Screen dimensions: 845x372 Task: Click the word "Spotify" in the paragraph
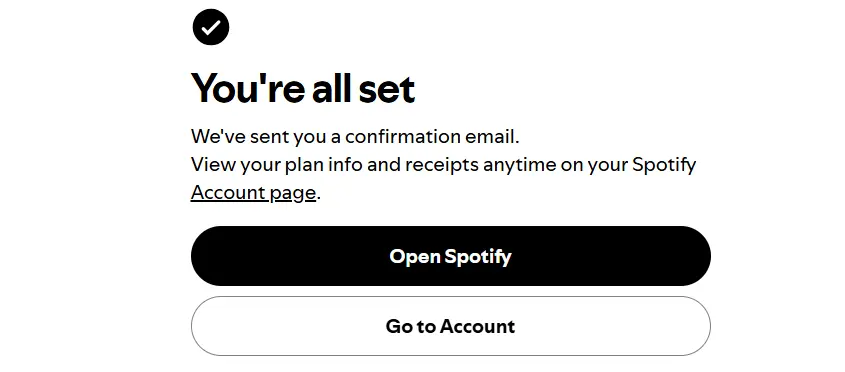[x=664, y=165]
